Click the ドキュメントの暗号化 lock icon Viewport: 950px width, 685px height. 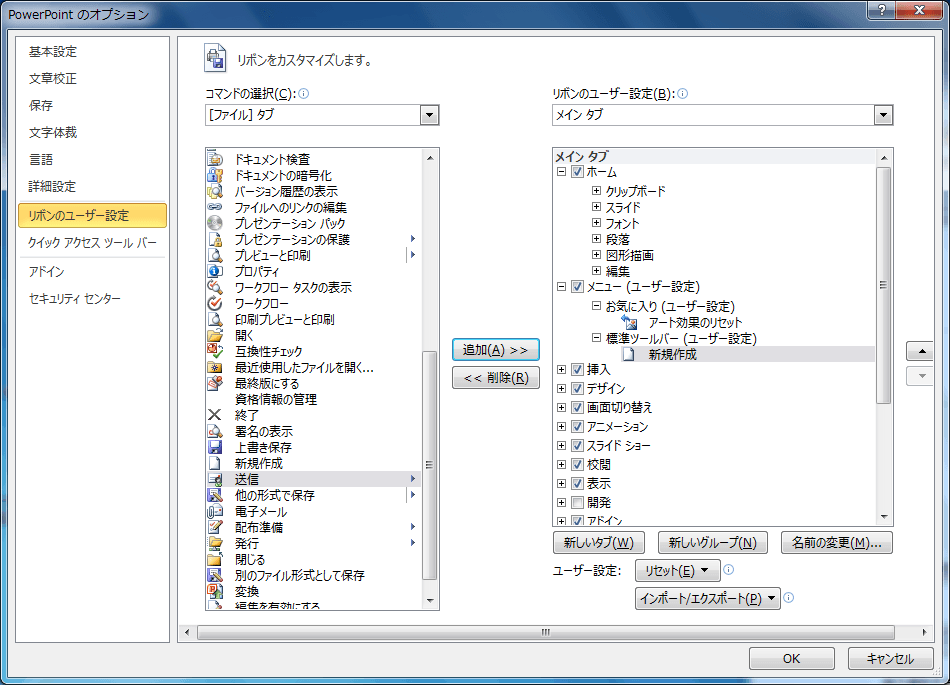point(215,176)
